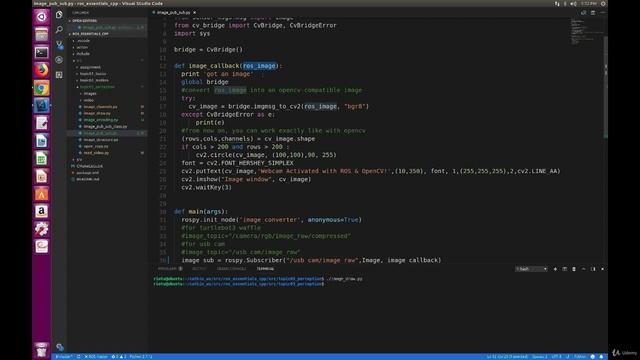Add a new terminal with plus icon

click(555, 269)
